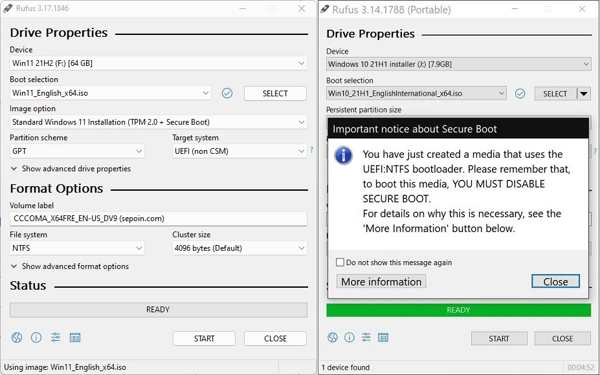This screenshot has height=375, width=600.
Task: Open language globe icon in Rufus 3.17
Action: (16, 338)
